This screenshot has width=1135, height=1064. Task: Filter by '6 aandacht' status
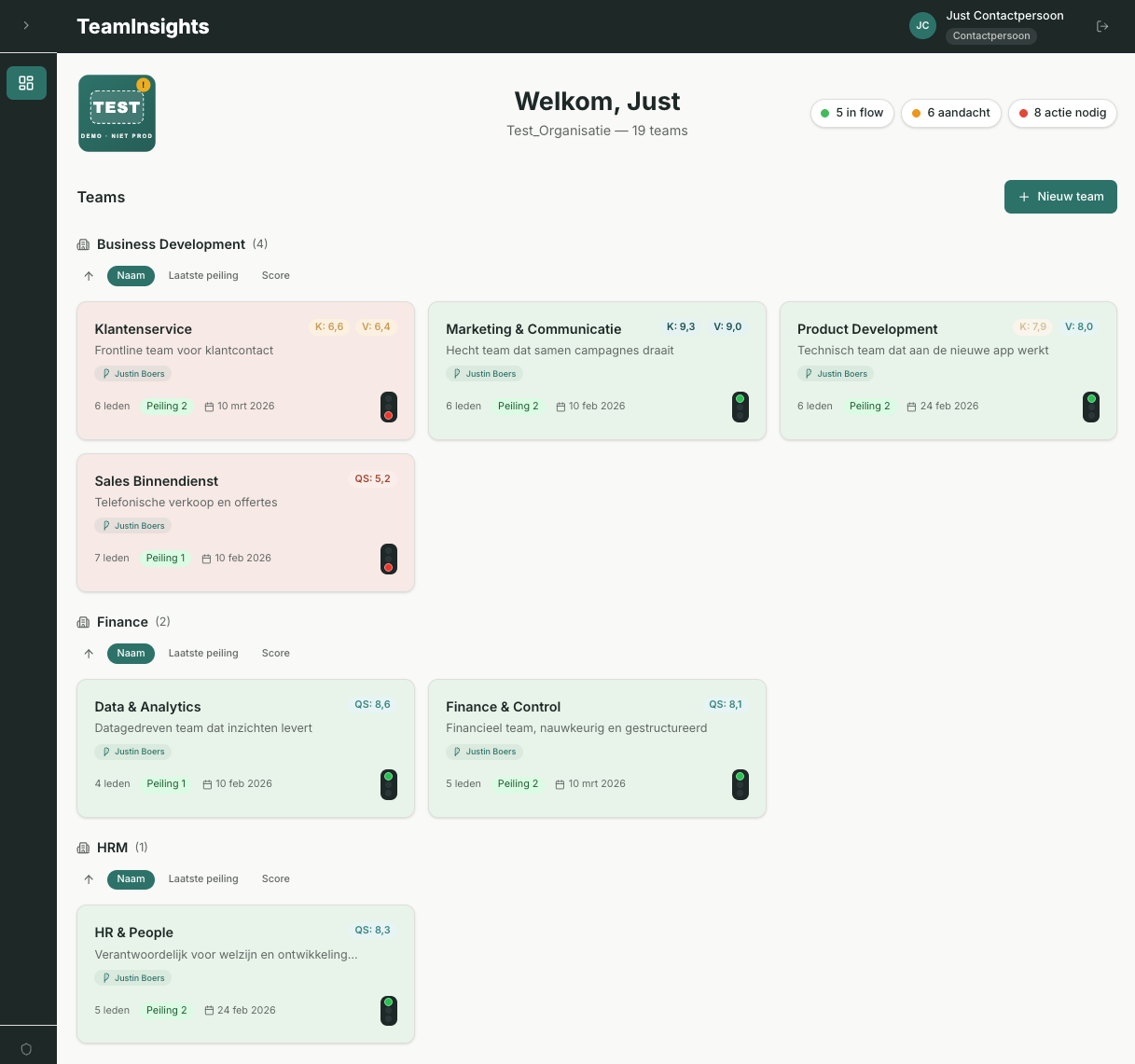[x=951, y=113]
